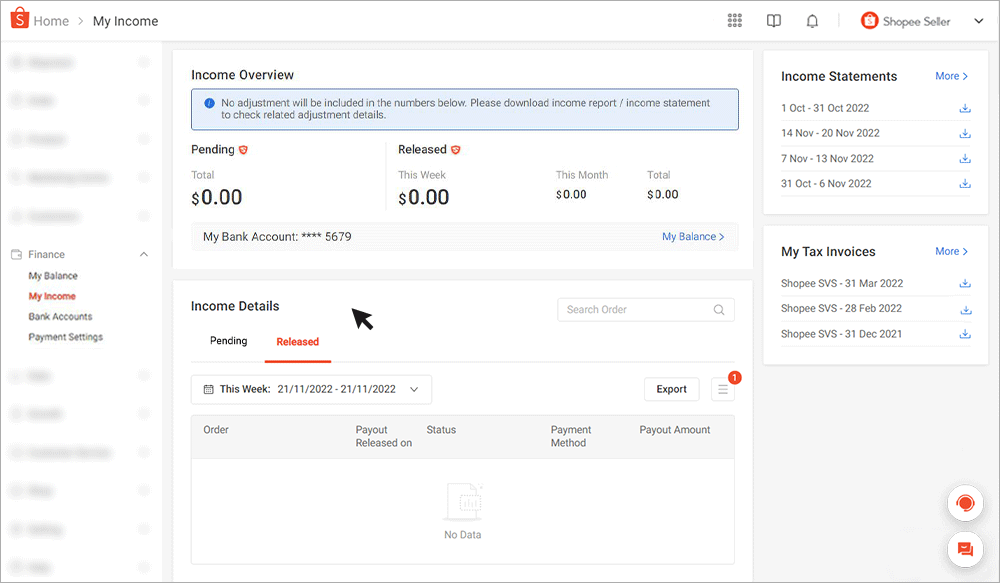
Task: Open the My Balance link
Action: pos(692,236)
